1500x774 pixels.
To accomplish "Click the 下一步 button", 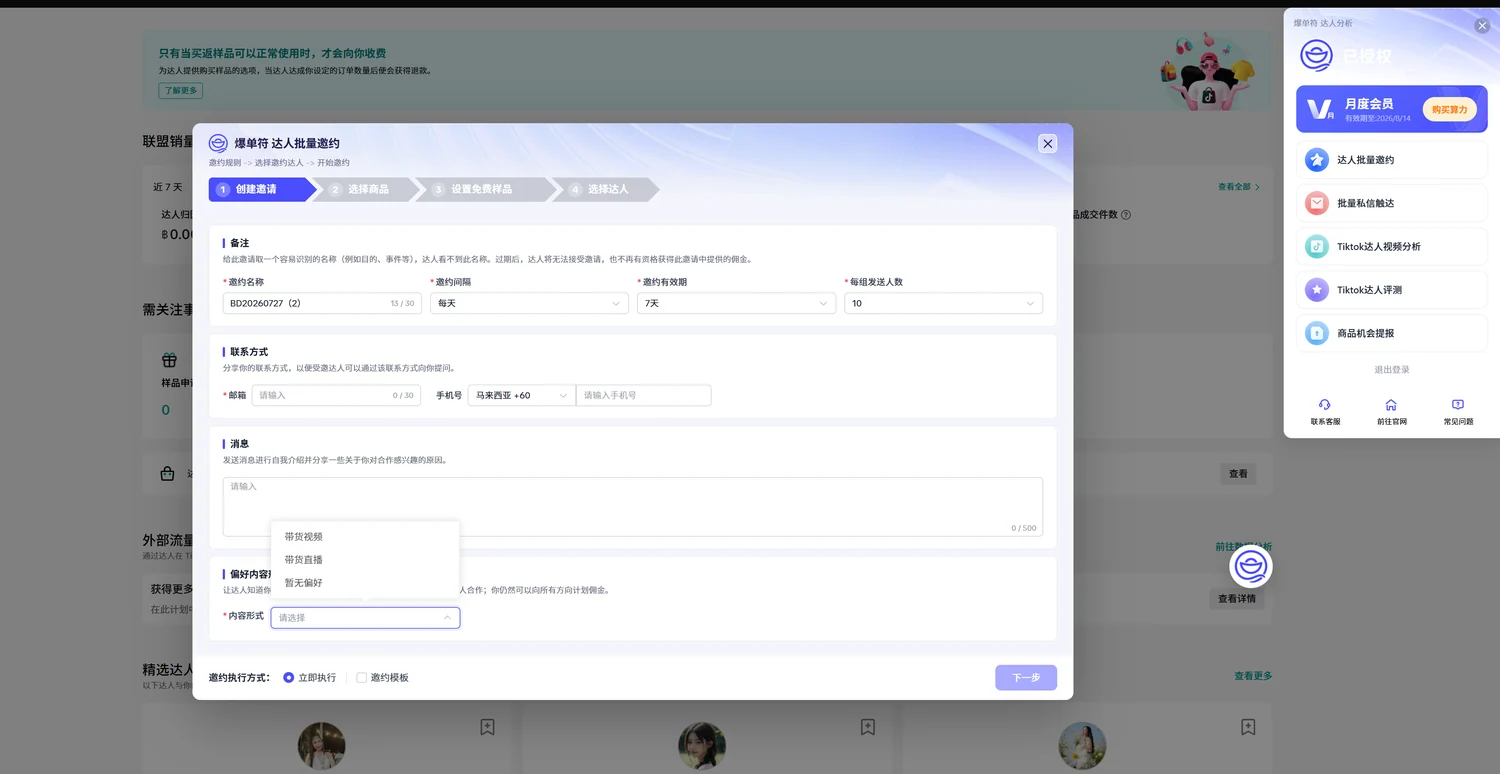I will pyautogui.click(x=1026, y=678).
